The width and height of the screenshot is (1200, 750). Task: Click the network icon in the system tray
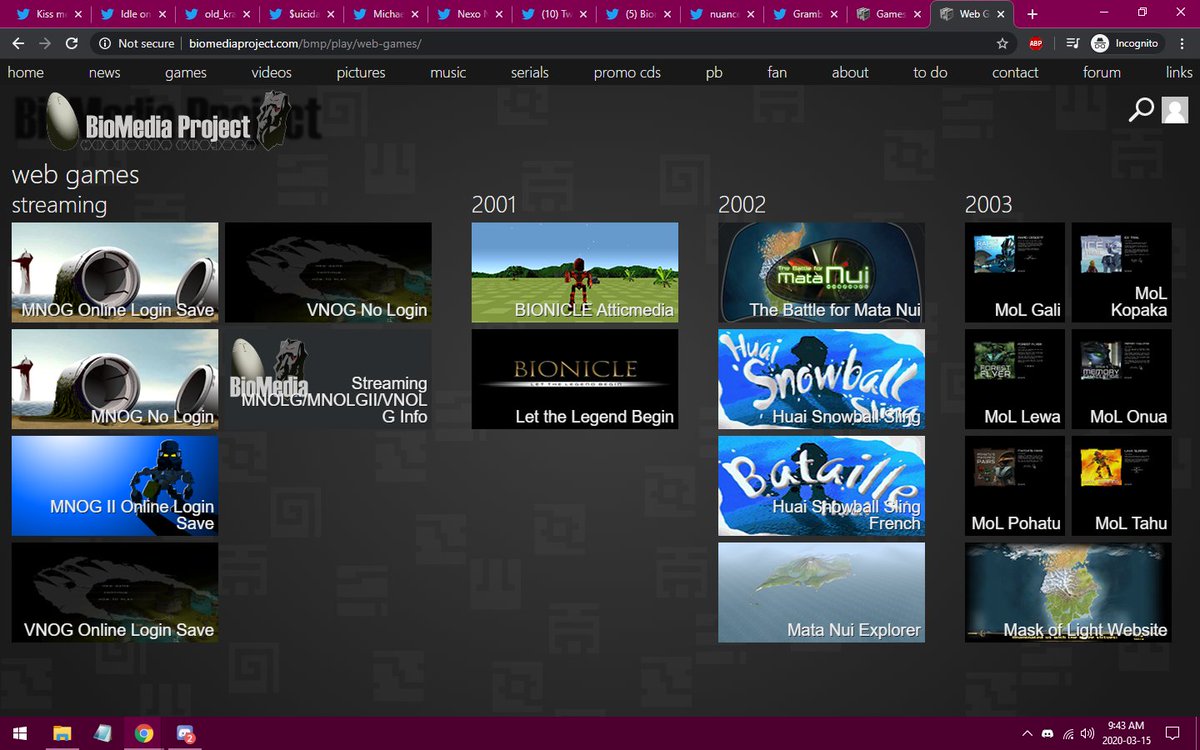coord(1067,734)
